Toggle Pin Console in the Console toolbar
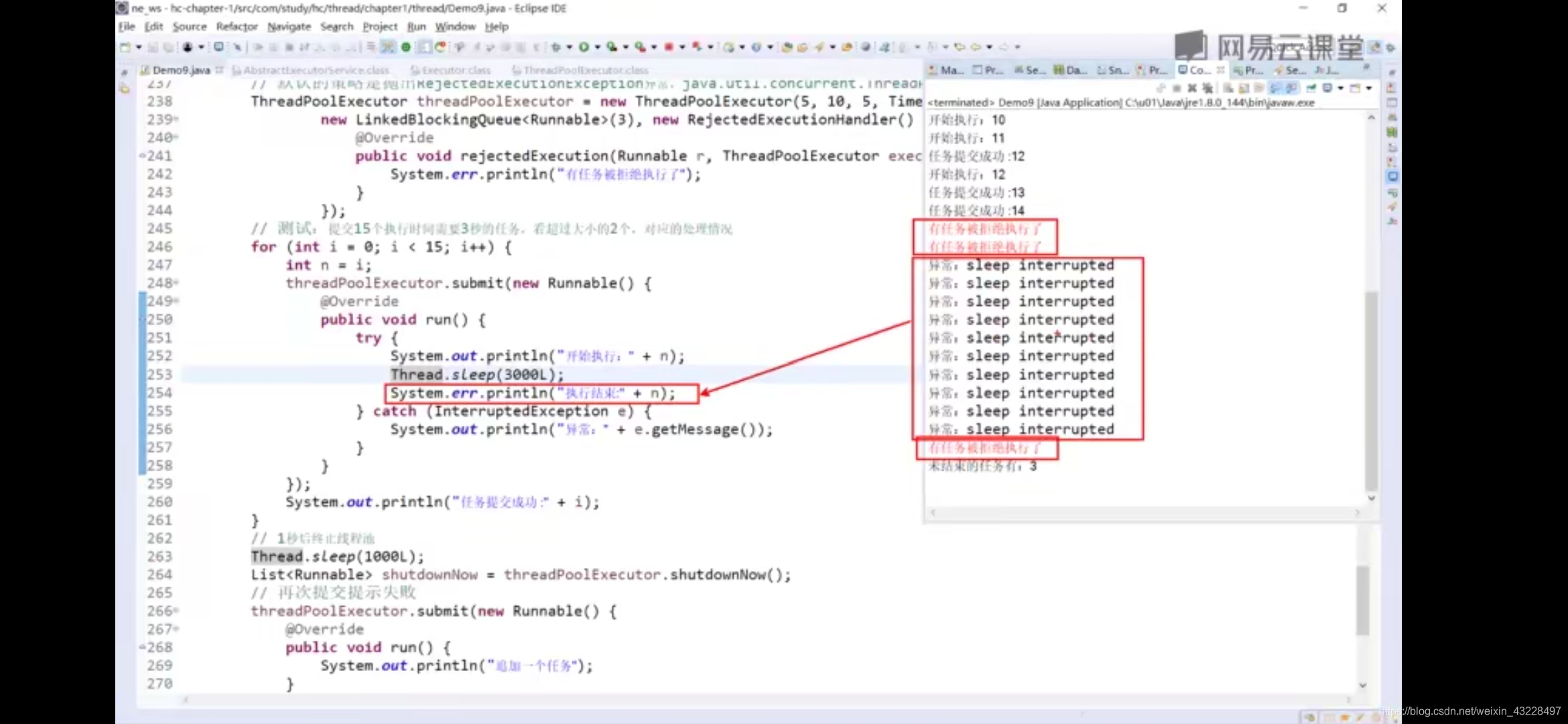The width and height of the screenshot is (1568, 724). pyautogui.click(x=1311, y=88)
